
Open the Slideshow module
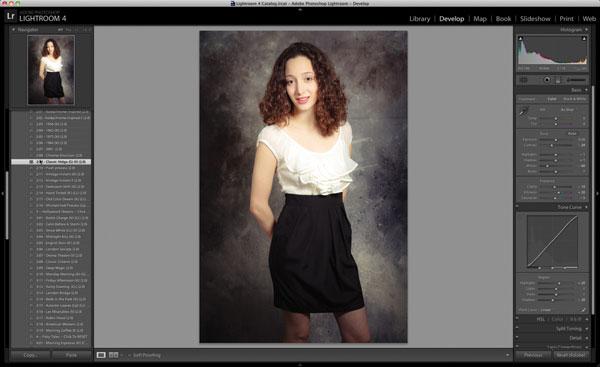[x=535, y=19]
